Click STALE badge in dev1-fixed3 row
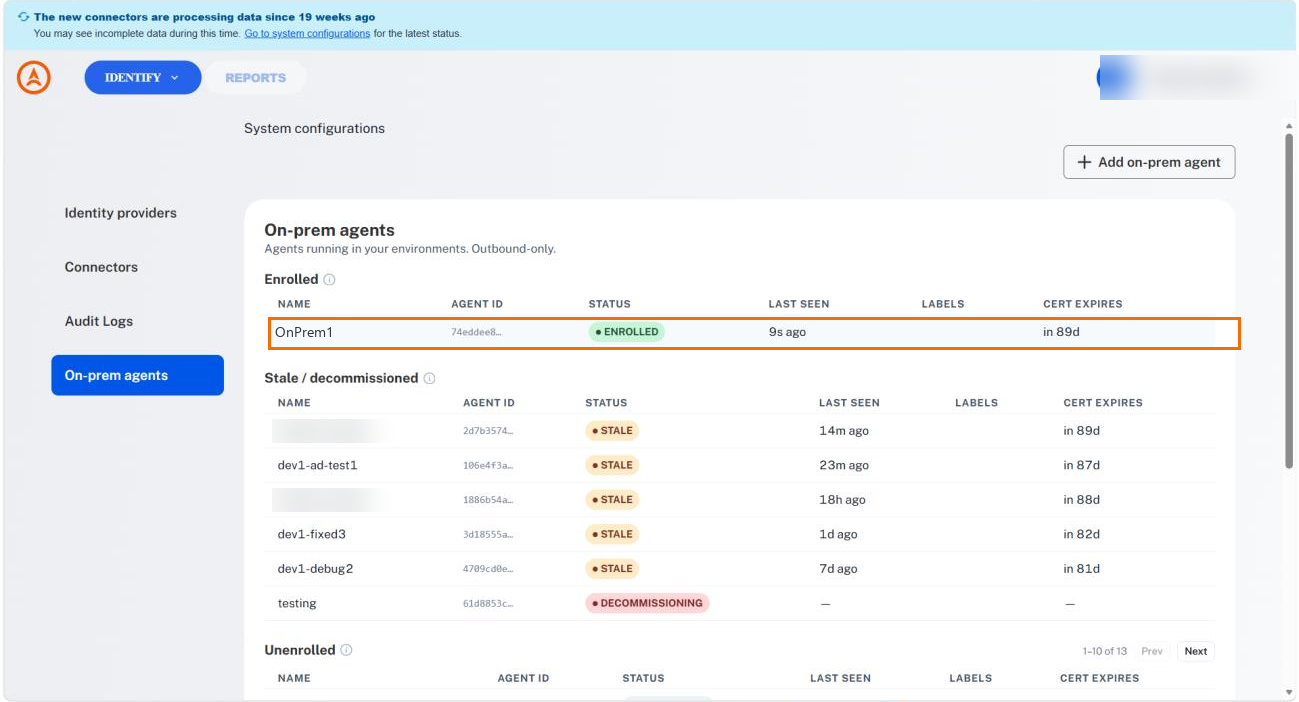The height and width of the screenshot is (702, 1299). tap(612, 534)
